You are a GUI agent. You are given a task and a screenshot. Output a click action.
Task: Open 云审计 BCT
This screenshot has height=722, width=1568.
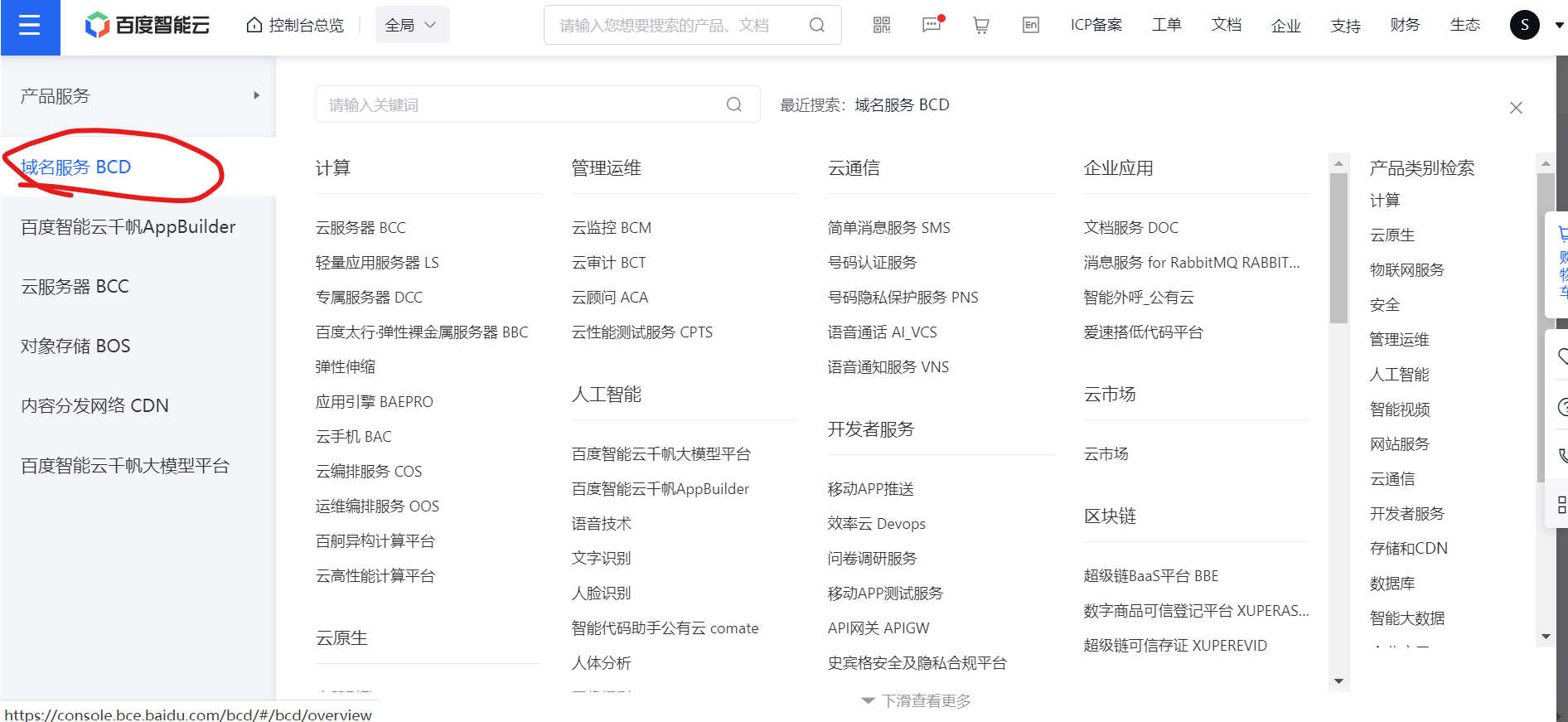coord(609,263)
